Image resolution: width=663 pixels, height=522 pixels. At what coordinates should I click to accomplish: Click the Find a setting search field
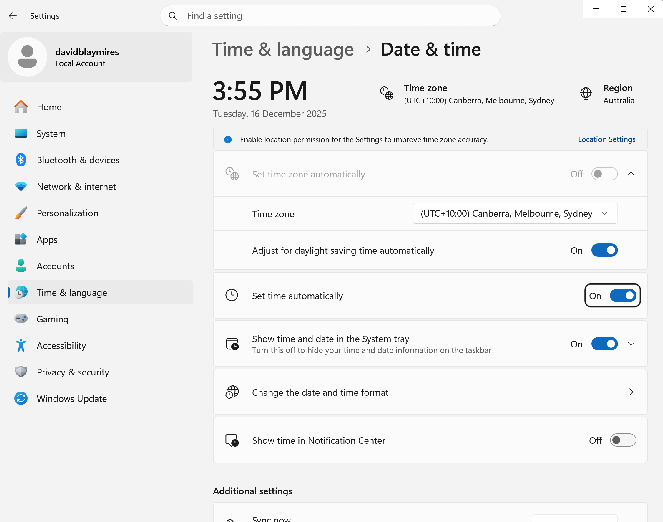click(x=330, y=16)
